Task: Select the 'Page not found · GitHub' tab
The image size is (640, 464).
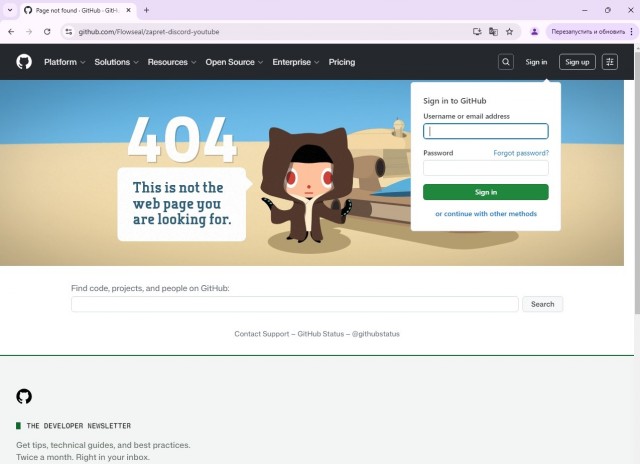Action: click(77, 10)
